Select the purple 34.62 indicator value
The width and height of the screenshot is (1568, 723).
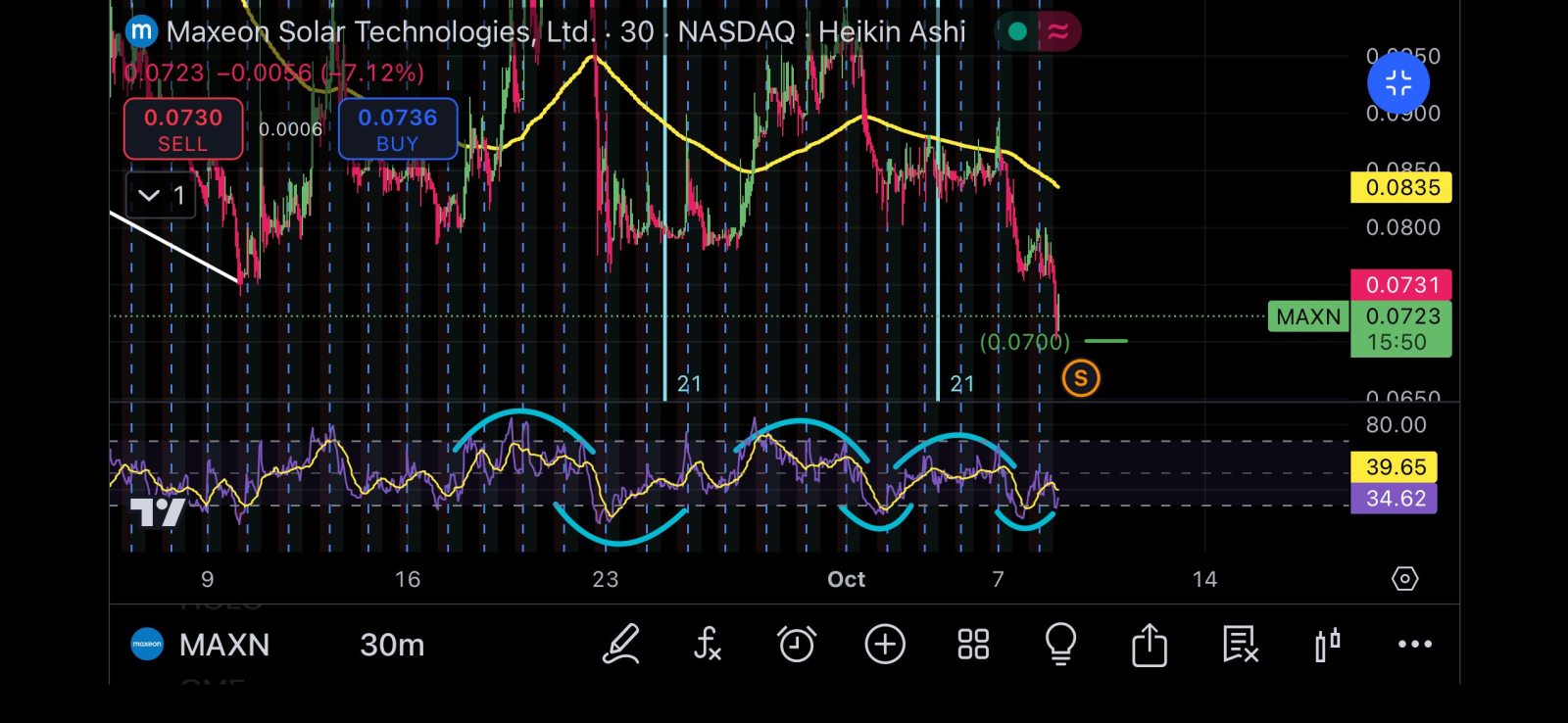coord(1394,498)
